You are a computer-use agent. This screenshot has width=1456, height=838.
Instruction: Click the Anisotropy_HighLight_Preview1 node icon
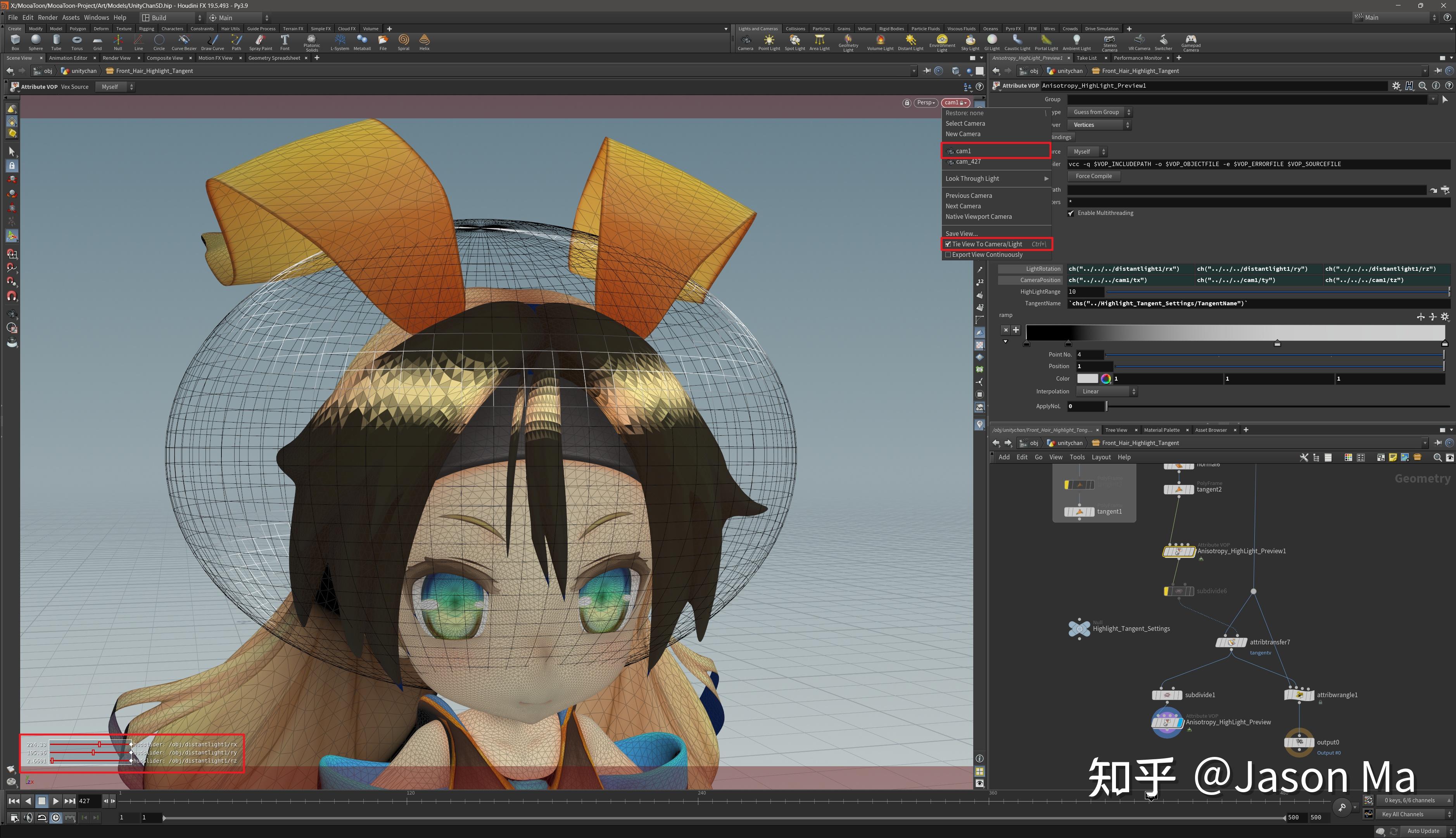[x=1178, y=551]
